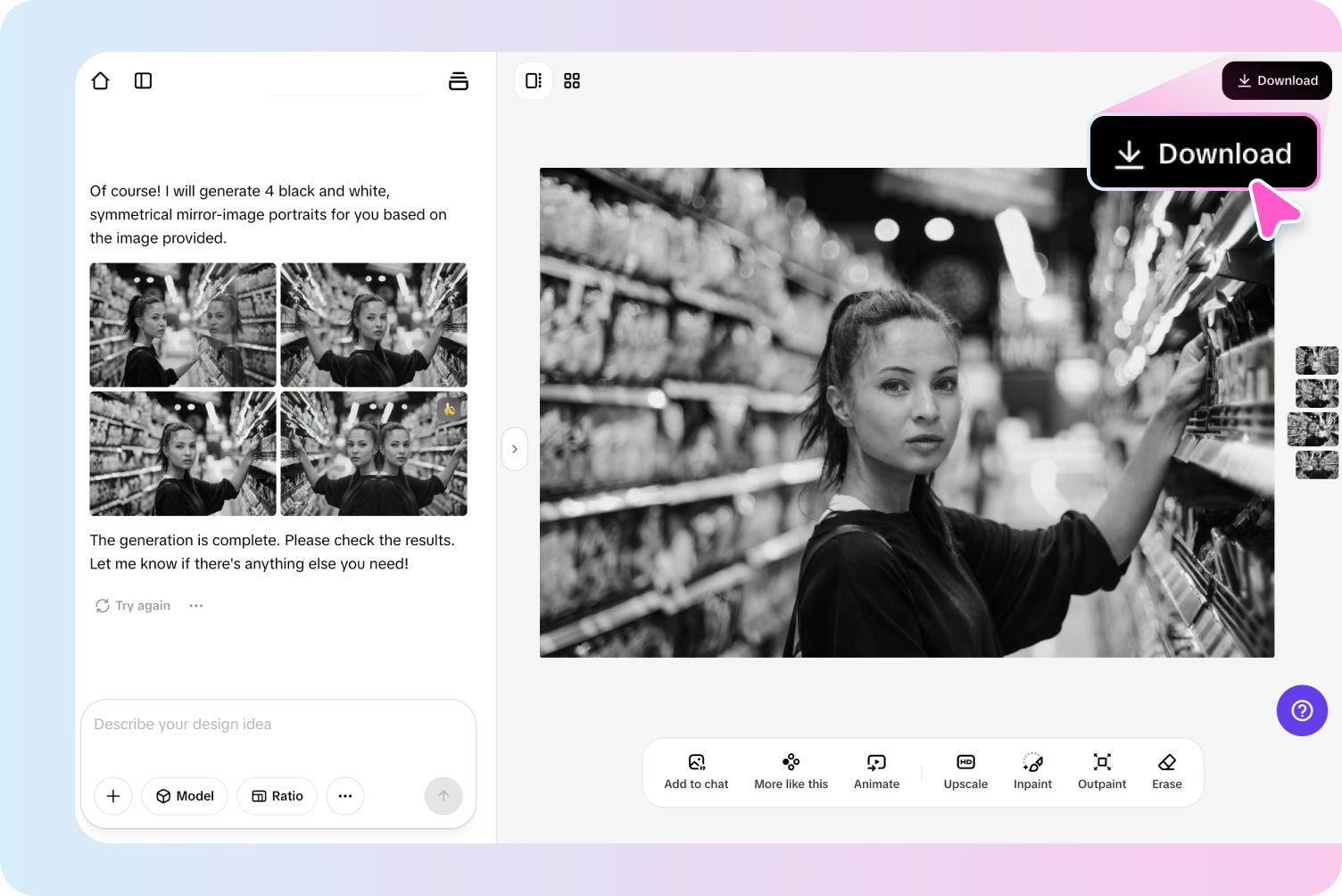
Task: Go to the home screen icon
Action: coord(100,81)
